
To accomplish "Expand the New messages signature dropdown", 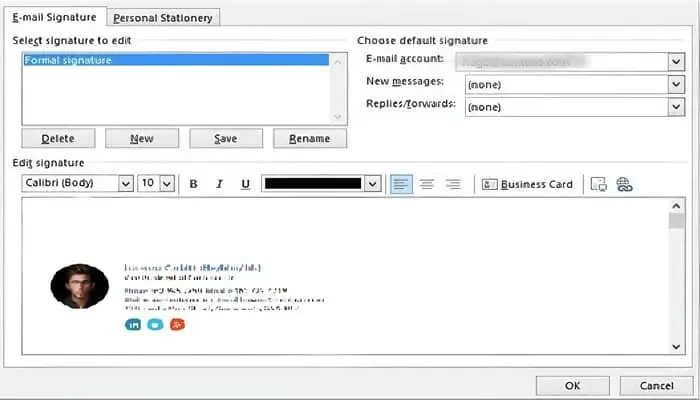I will 675,85.
